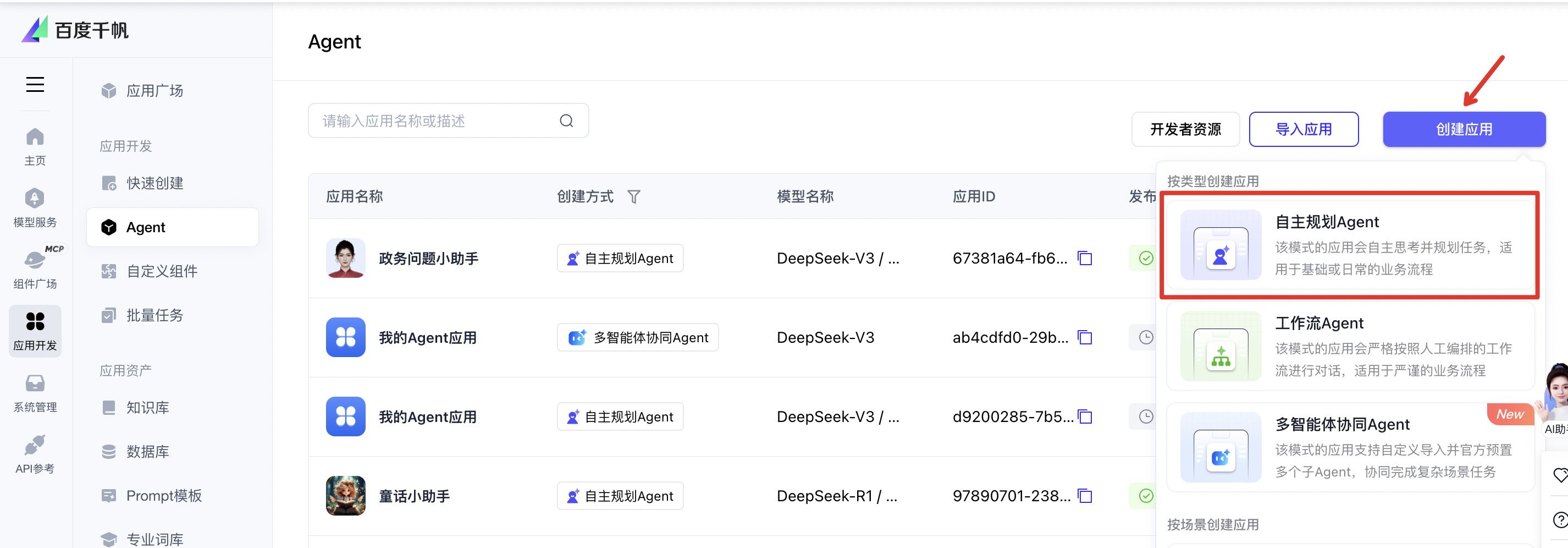Click the 开发者资源 button
This screenshot has height=548, width=1568.
coord(1184,129)
